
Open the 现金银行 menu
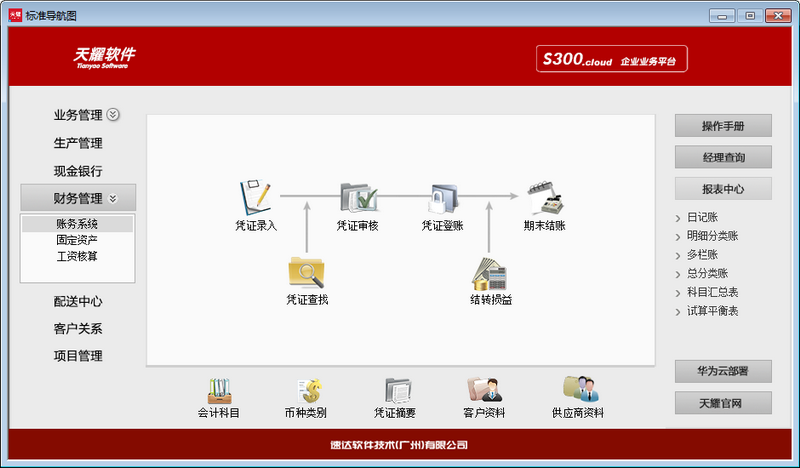coord(78,171)
